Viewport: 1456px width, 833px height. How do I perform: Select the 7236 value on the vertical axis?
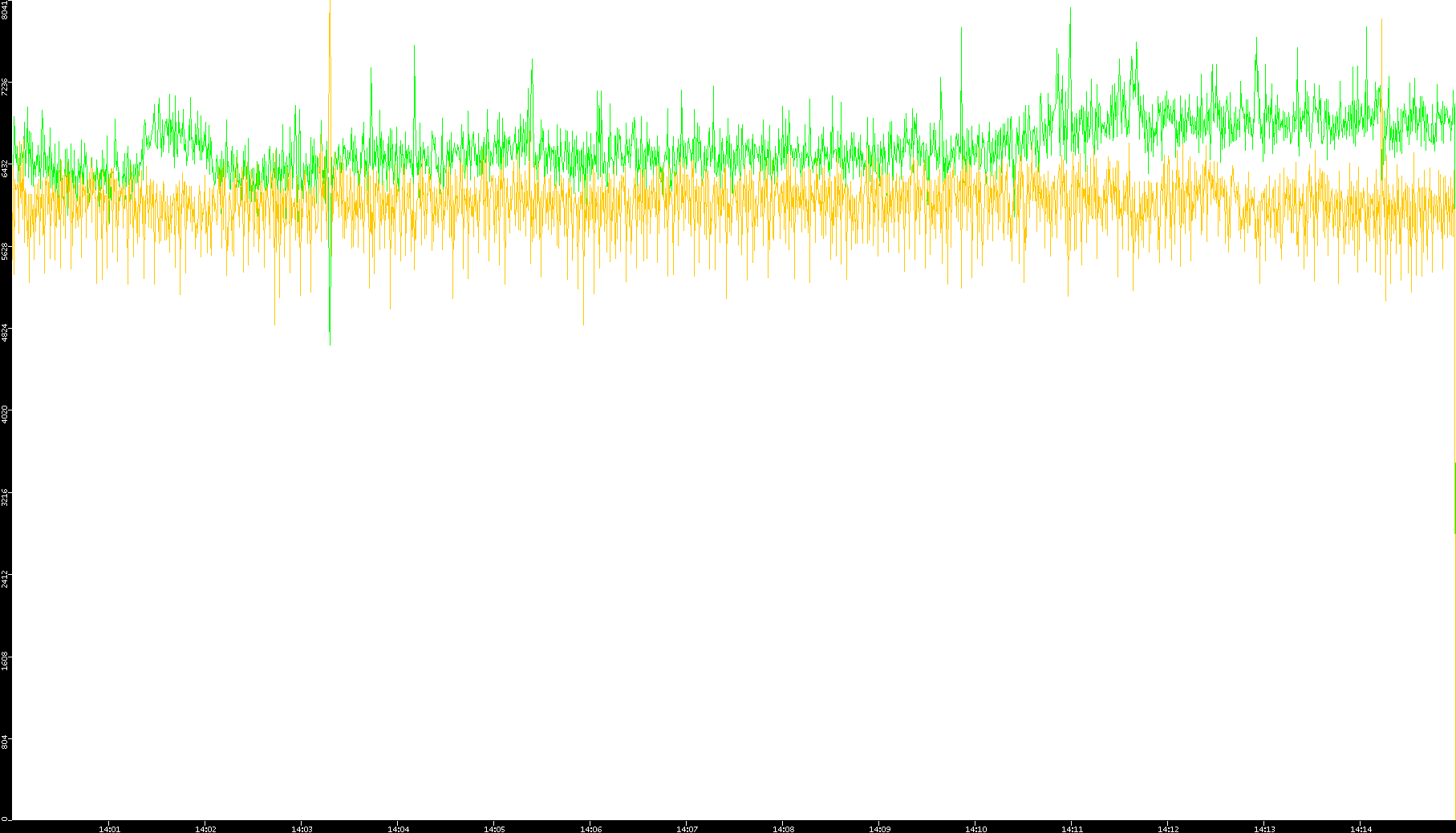pyautogui.click(x=5, y=87)
